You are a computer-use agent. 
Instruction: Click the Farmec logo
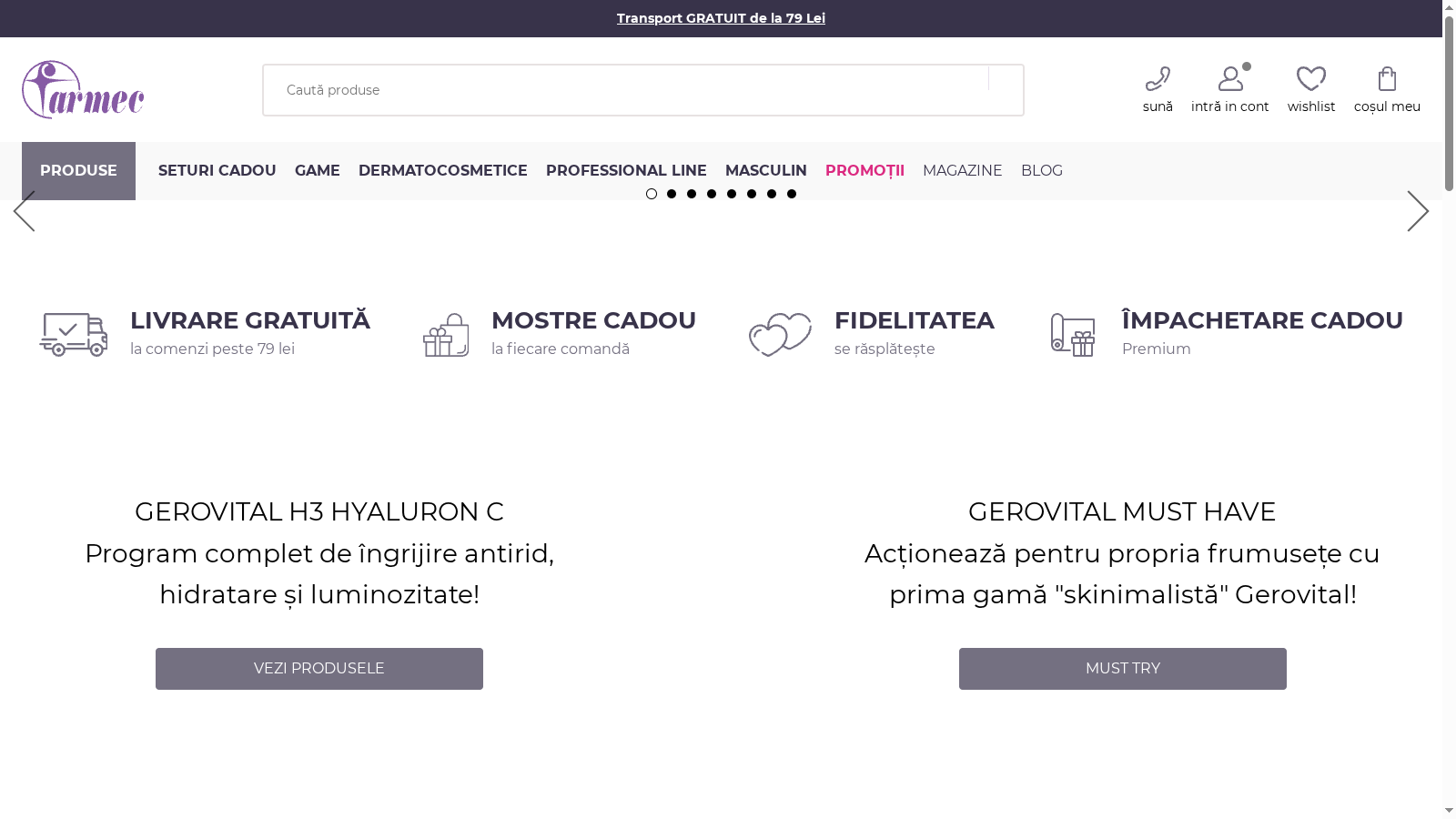tap(83, 89)
